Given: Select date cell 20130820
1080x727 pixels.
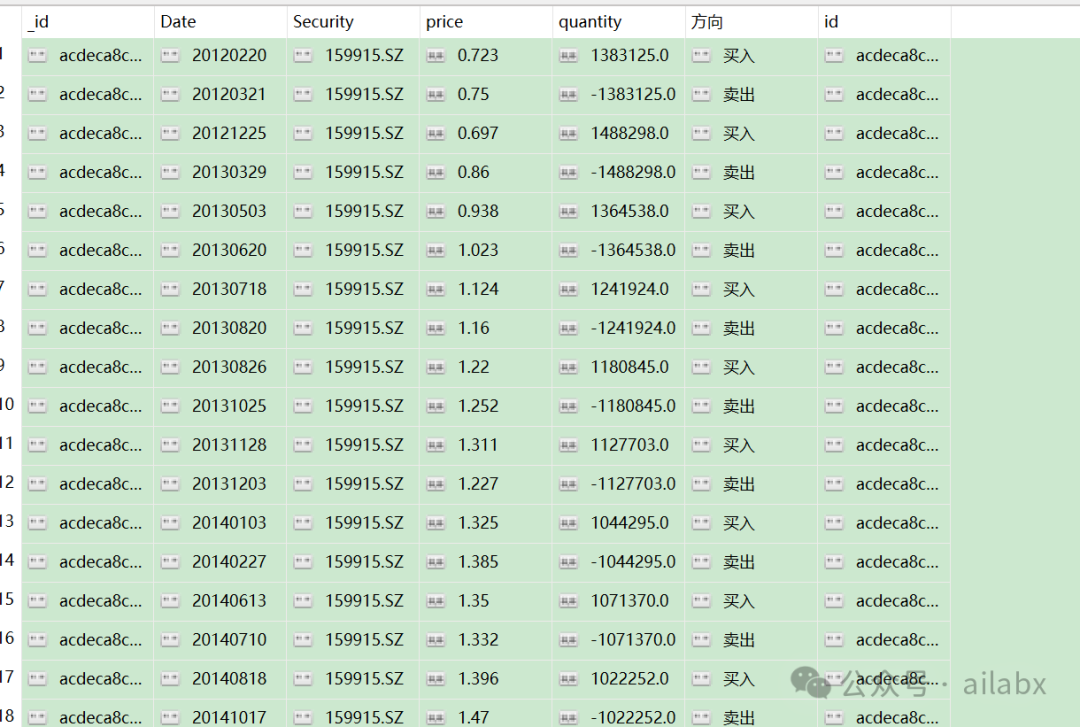Looking at the screenshot, I should pyautogui.click(x=229, y=328).
